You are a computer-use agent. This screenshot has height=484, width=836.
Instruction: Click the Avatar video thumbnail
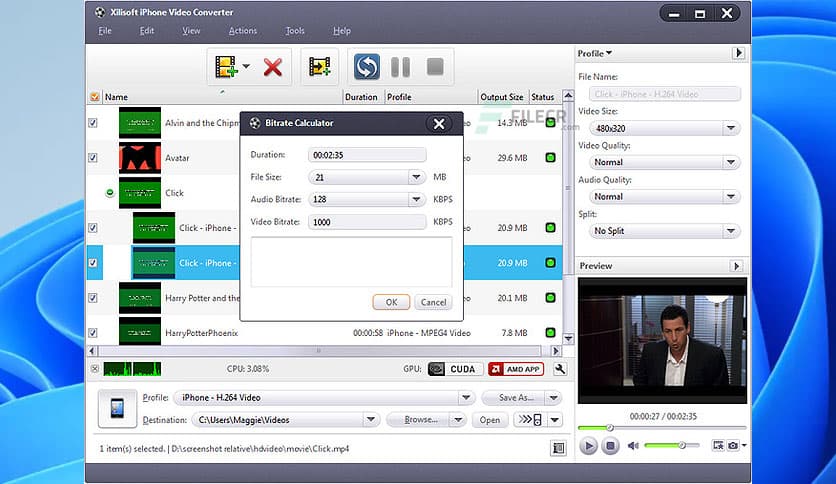(x=140, y=158)
